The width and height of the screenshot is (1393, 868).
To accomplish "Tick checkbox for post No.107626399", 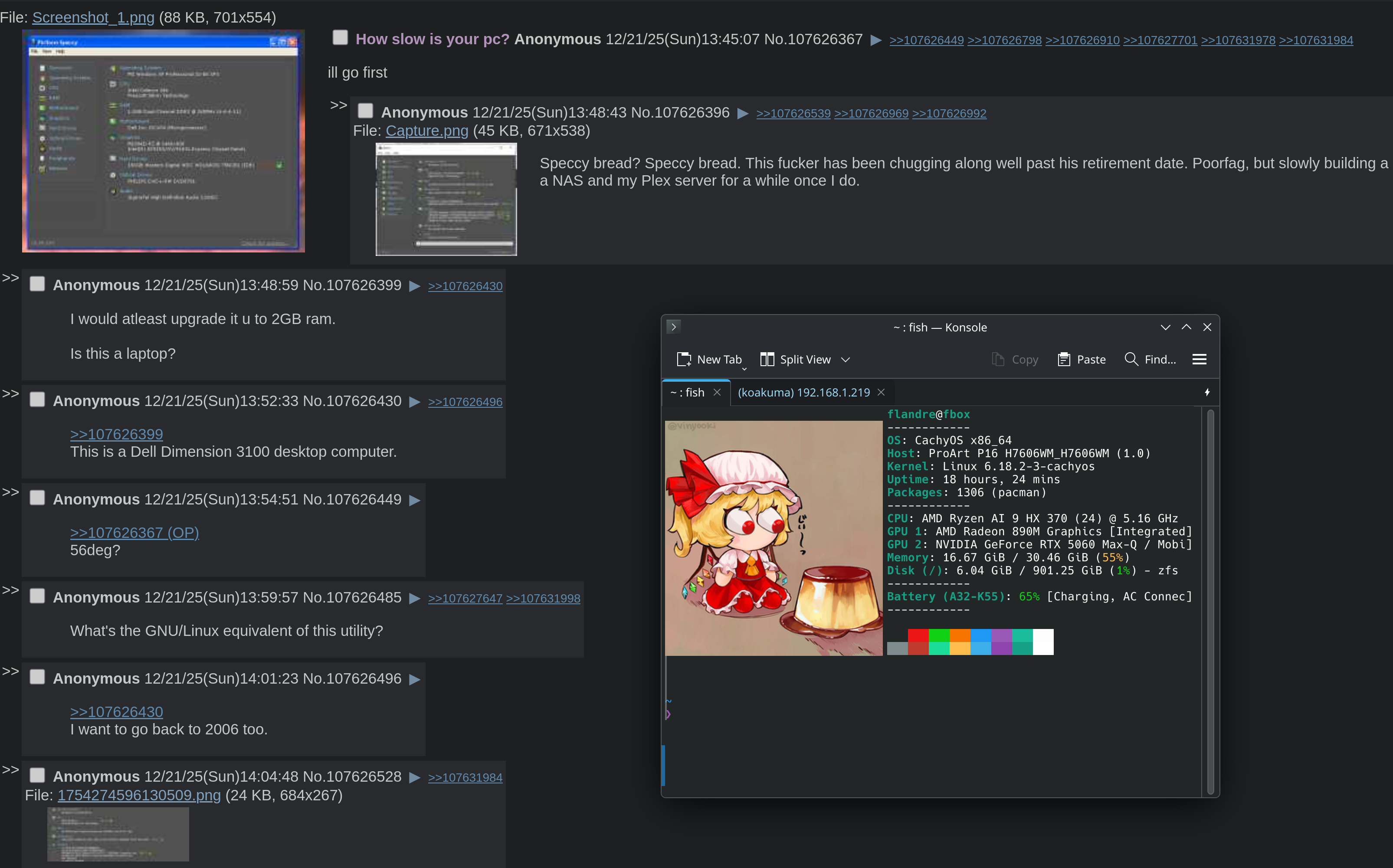I will tap(37, 284).
